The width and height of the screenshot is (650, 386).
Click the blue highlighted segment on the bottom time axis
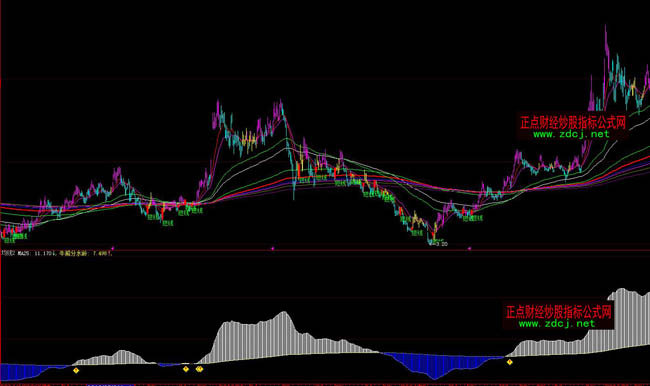[110, 385]
